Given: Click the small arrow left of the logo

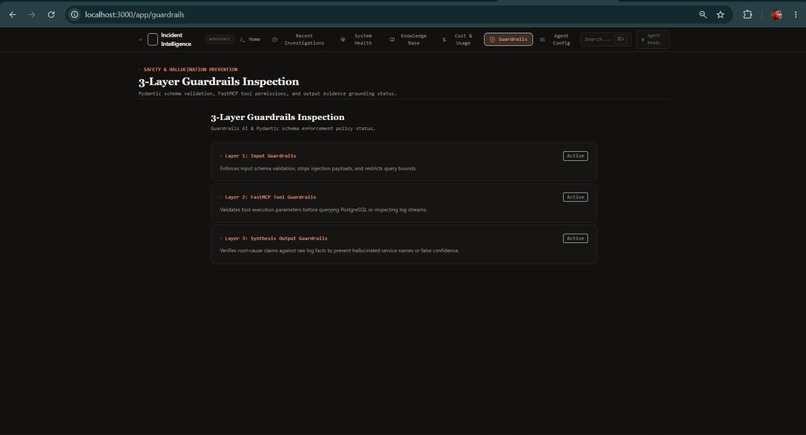Looking at the screenshot, I should point(140,40).
